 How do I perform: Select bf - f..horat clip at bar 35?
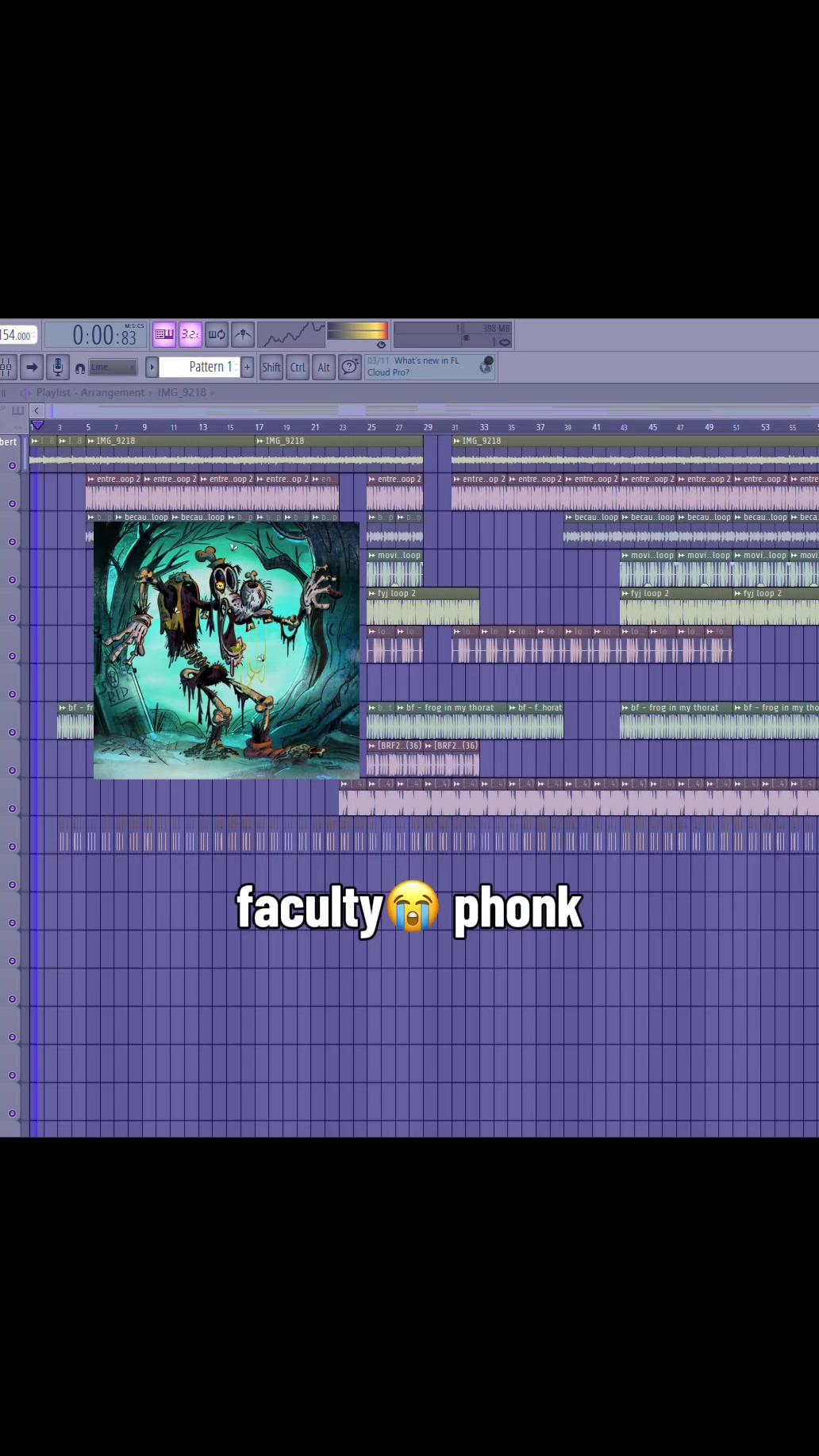535,721
